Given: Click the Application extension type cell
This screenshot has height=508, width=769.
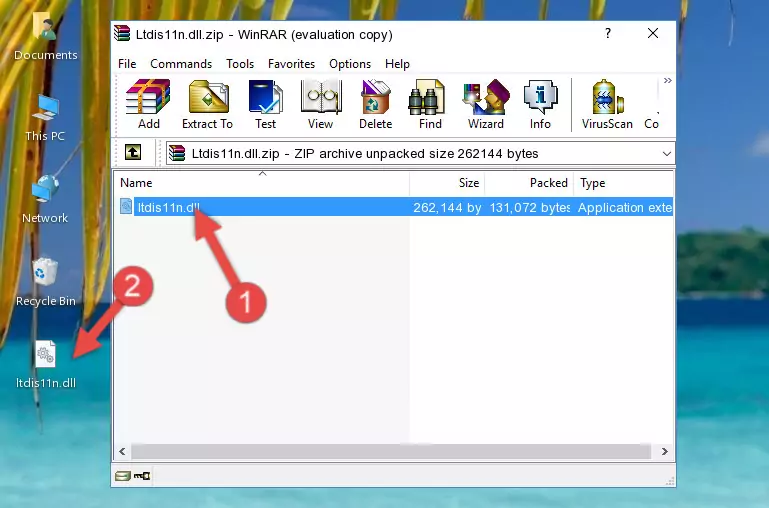Looking at the screenshot, I should click(624, 207).
